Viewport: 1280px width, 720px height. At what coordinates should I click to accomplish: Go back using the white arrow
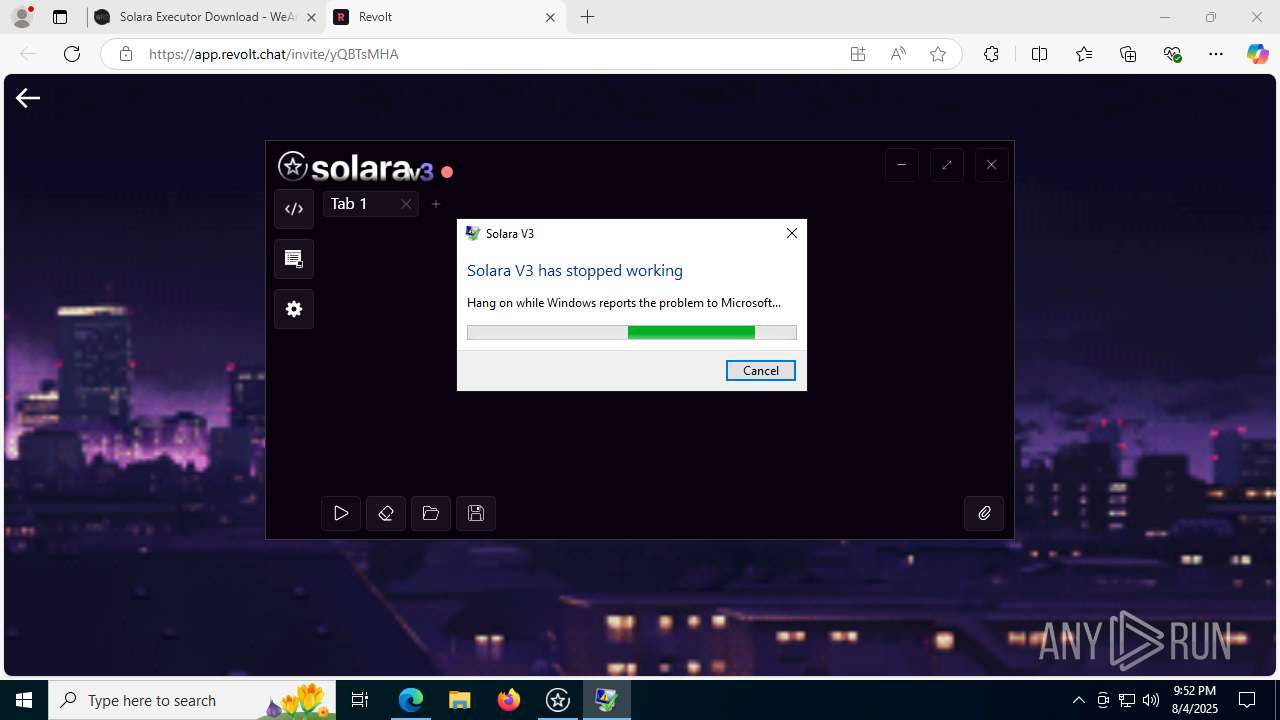tap(28, 97)
